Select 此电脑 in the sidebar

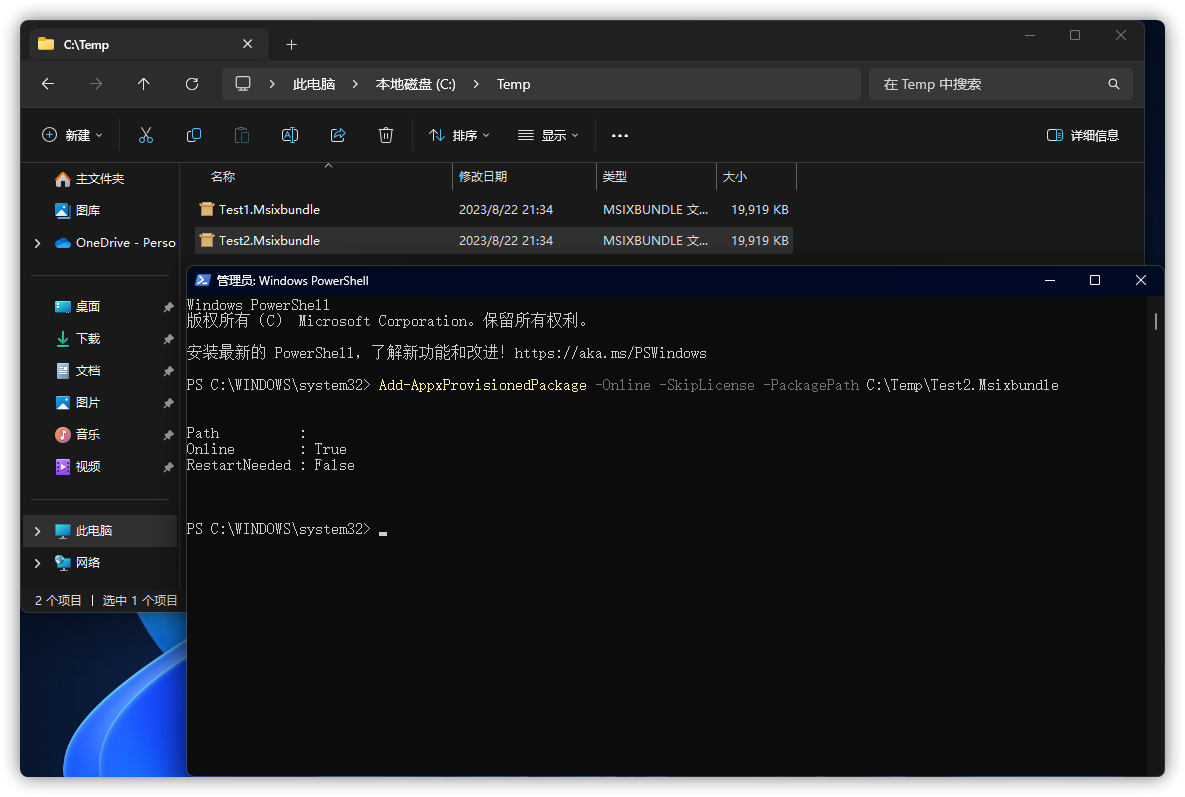tap(101, 531)
